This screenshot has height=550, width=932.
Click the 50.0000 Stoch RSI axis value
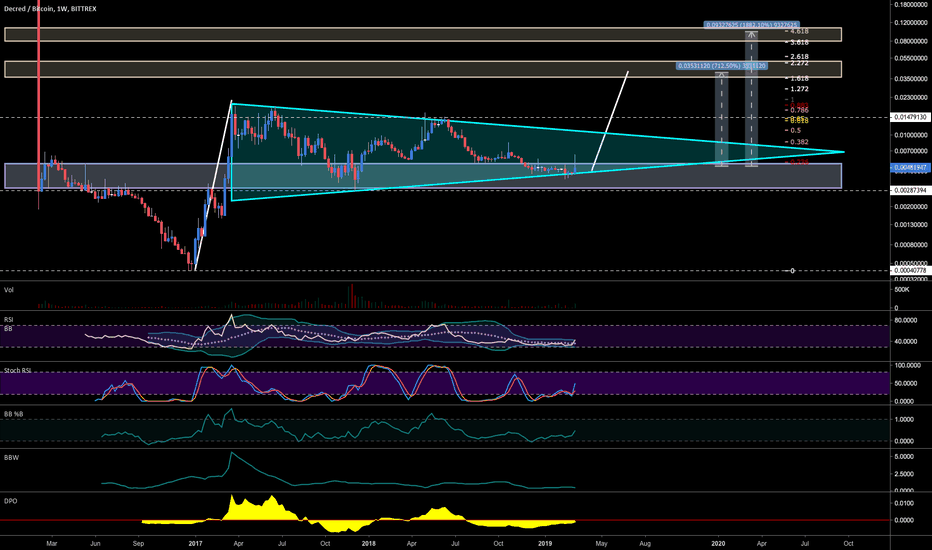[905, 384]
